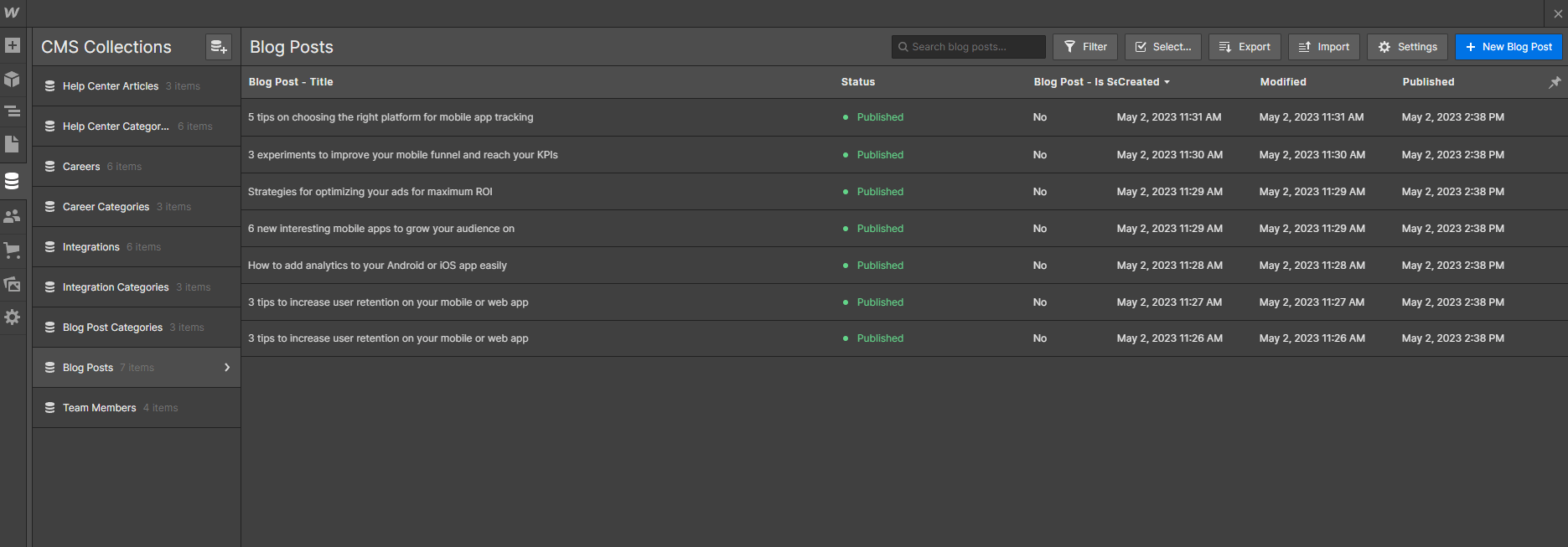The image size is (1568, 547).
Task: Select the Help Center Articles collection
Action: point(111,86)
